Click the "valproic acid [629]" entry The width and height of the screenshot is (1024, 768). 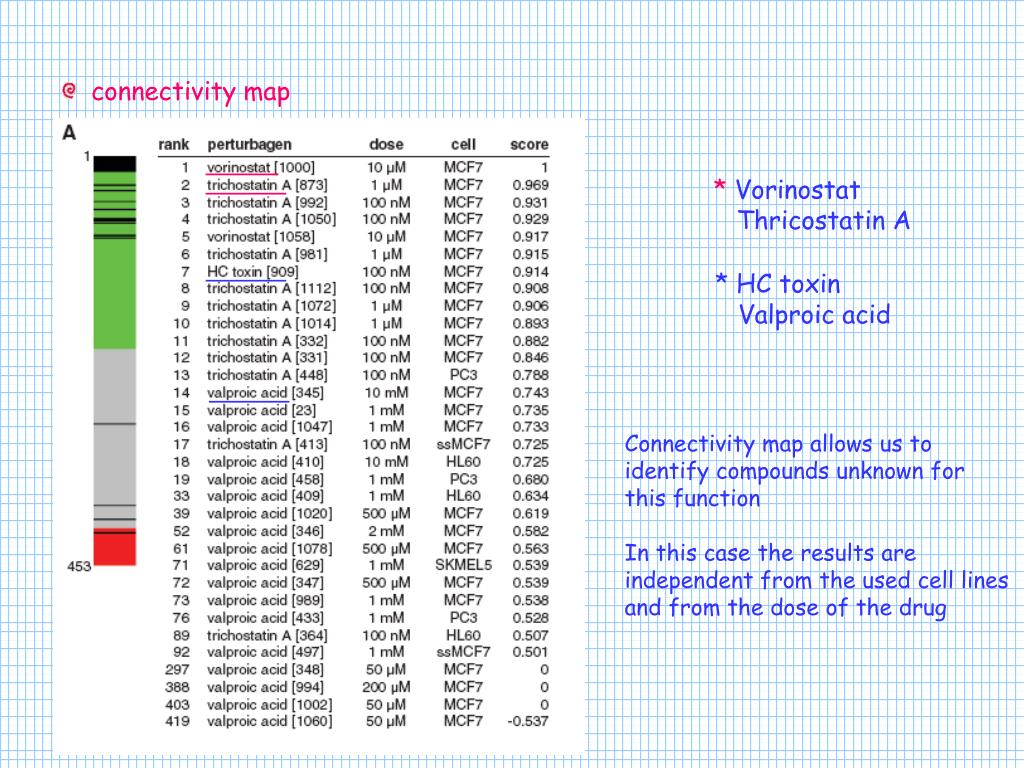(265, 566)
